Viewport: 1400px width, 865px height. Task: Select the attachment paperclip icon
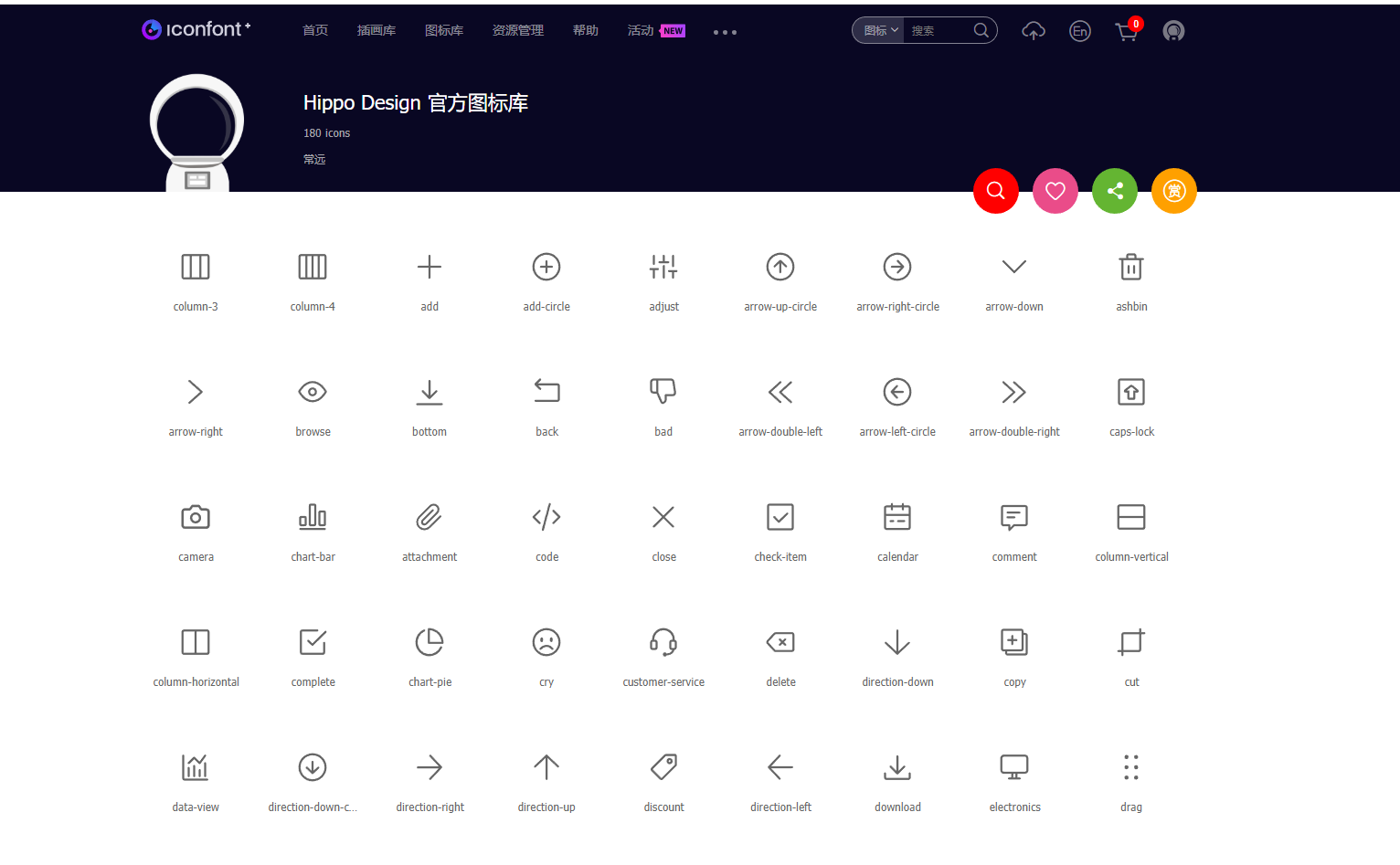430,517
